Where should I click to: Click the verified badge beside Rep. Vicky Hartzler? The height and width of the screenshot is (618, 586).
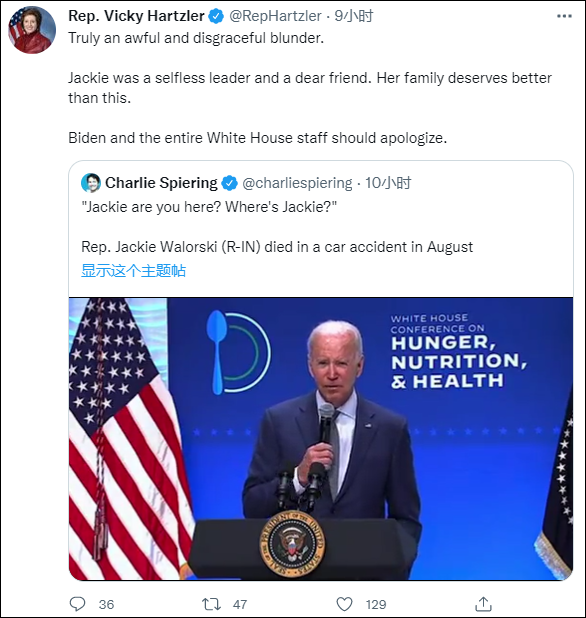tap(216, 16)
